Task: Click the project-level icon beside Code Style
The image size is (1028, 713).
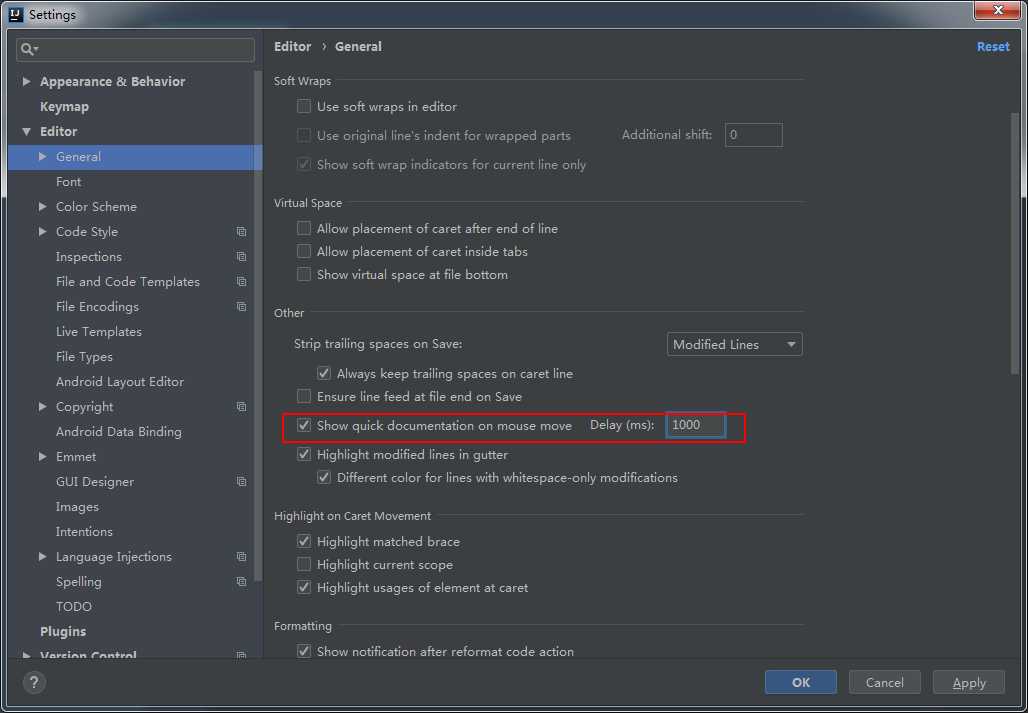Action: pos(241,232)
